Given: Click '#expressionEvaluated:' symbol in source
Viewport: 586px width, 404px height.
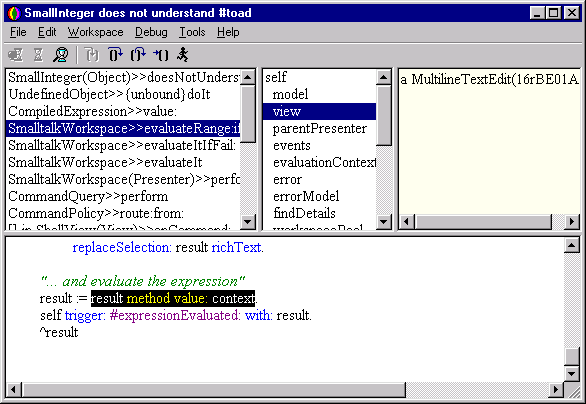Looking at the screenshot, I should [x=175, y=315].
